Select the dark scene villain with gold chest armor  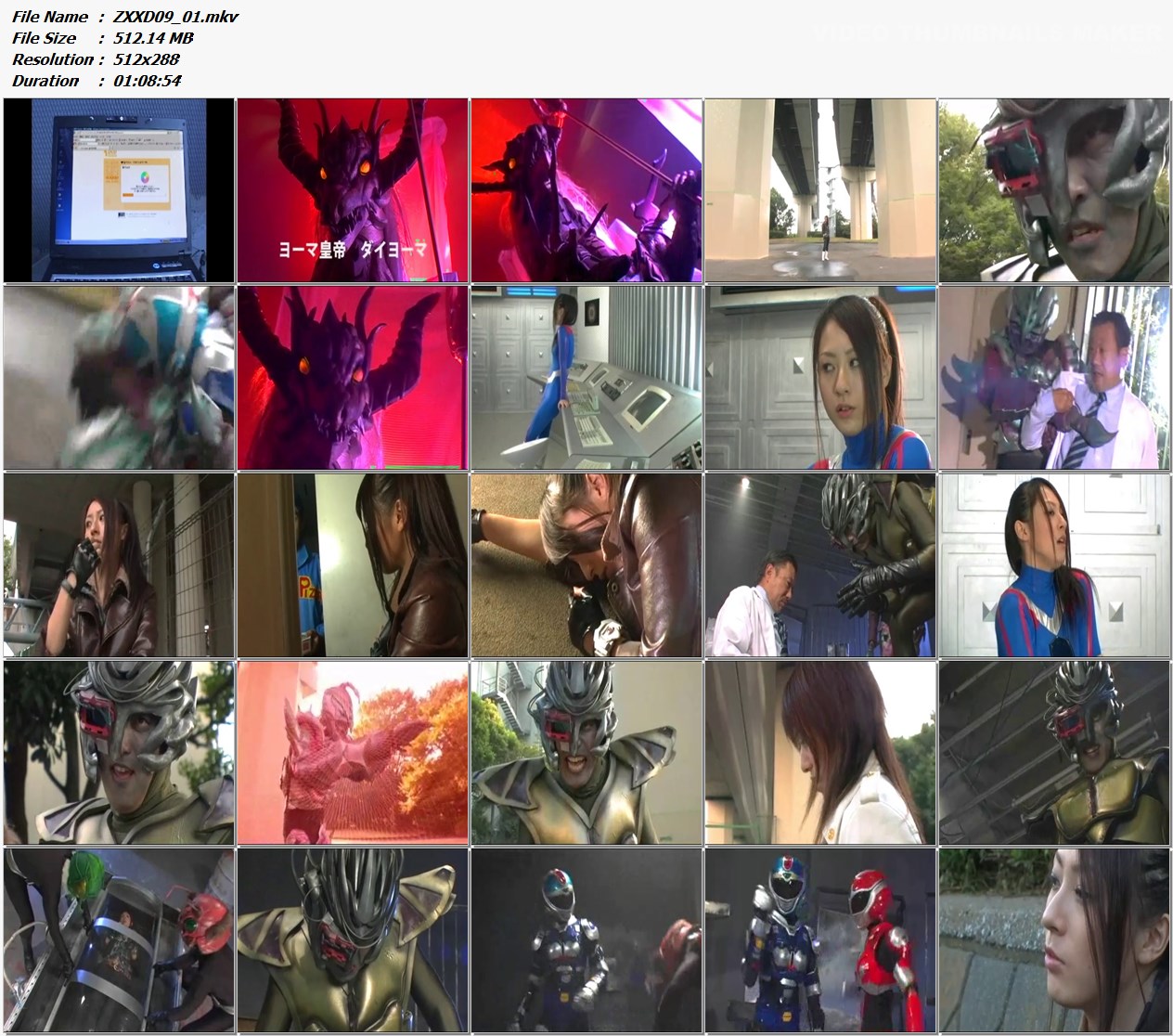(x=1054, y=753)
